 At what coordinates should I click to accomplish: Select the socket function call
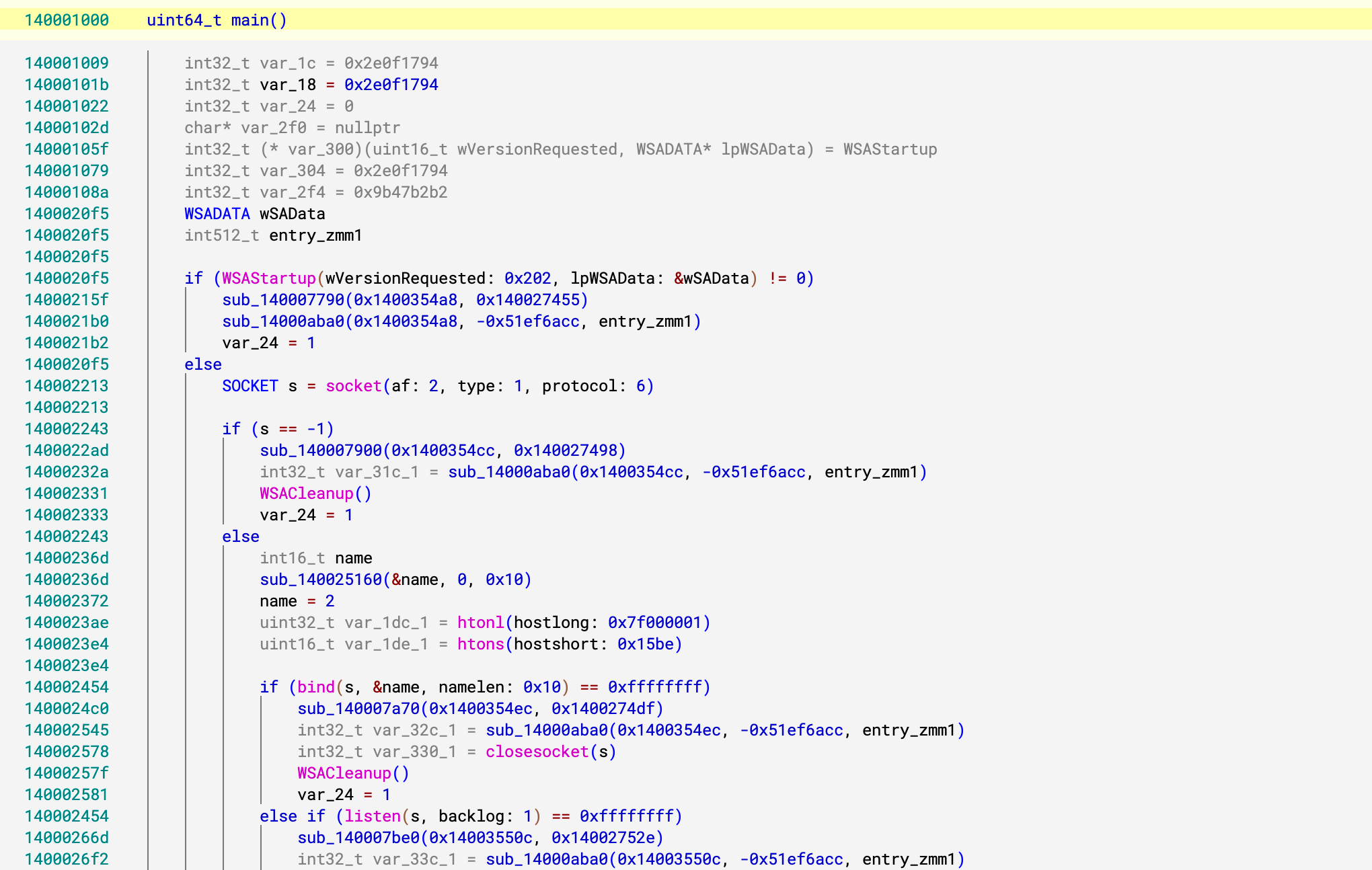pos(354,386)
